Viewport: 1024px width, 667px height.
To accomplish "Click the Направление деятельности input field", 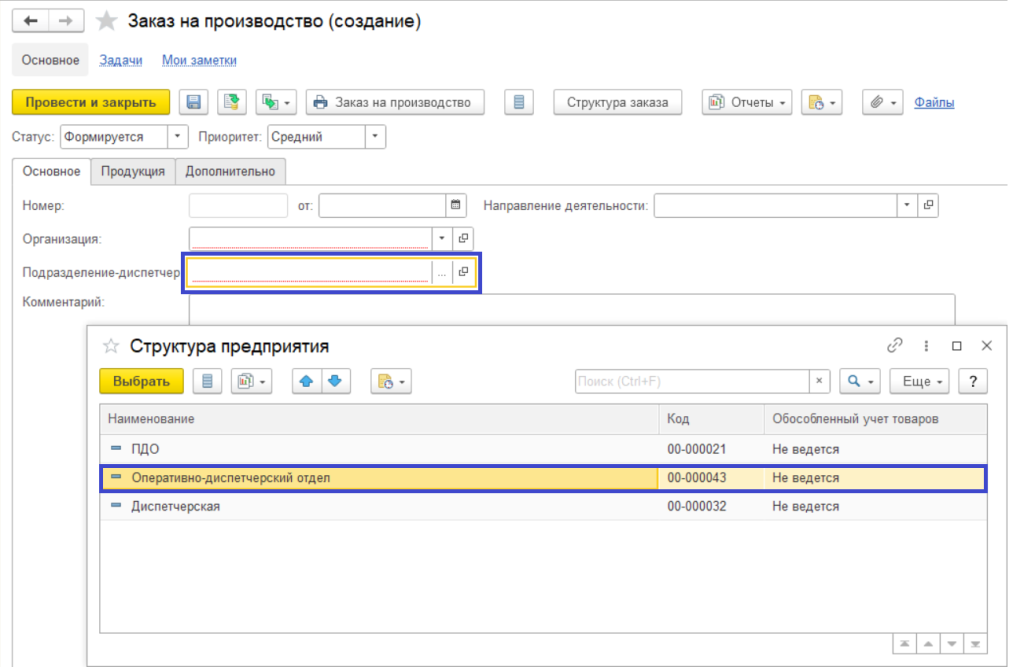I will coord(775,205).
